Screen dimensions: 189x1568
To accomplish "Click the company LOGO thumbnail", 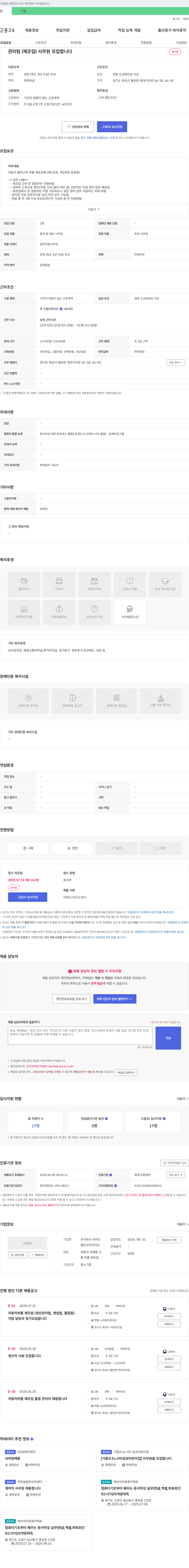I will pyautogui.click(x=27, y=1243).
